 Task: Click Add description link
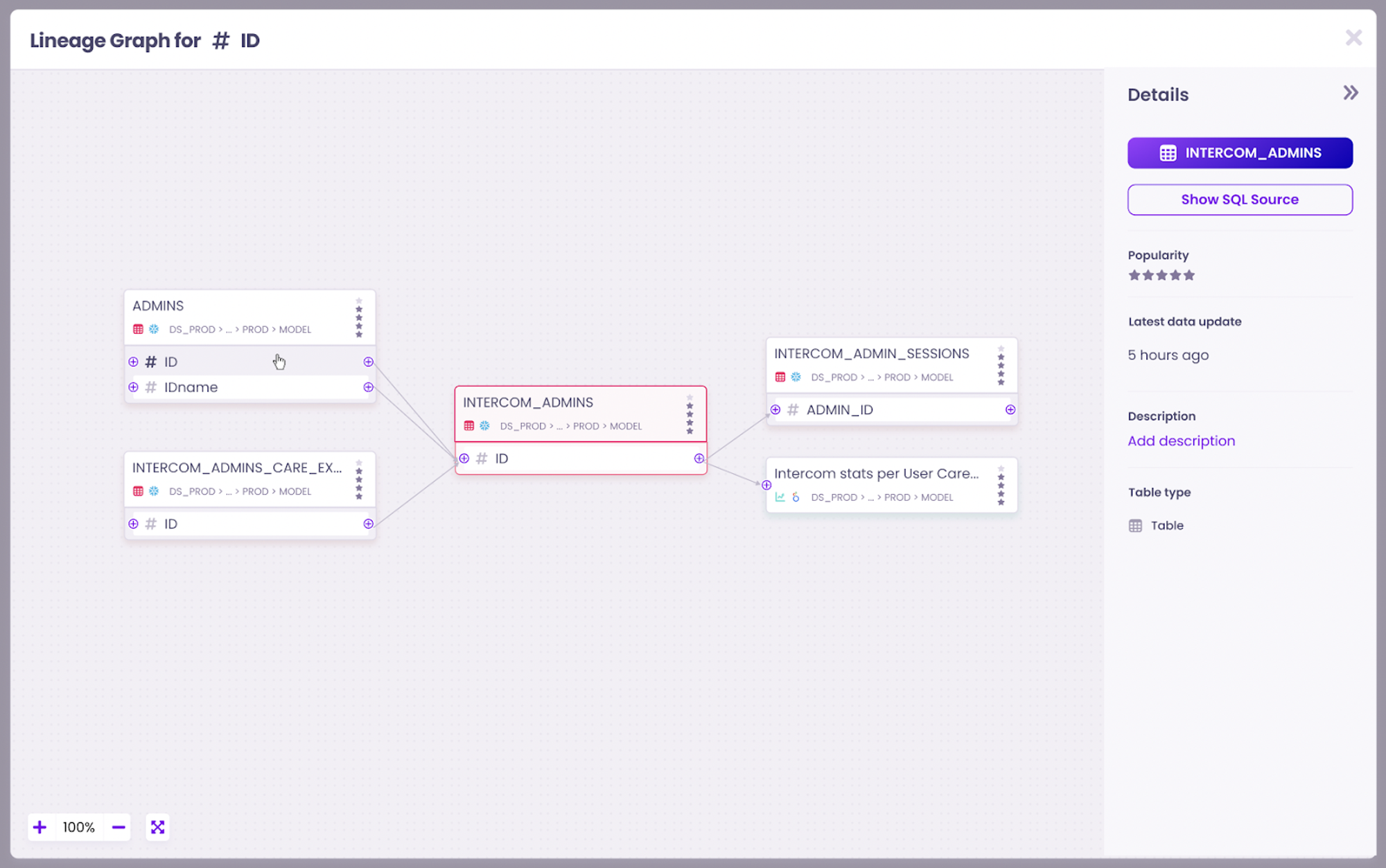click(1181, 441)
